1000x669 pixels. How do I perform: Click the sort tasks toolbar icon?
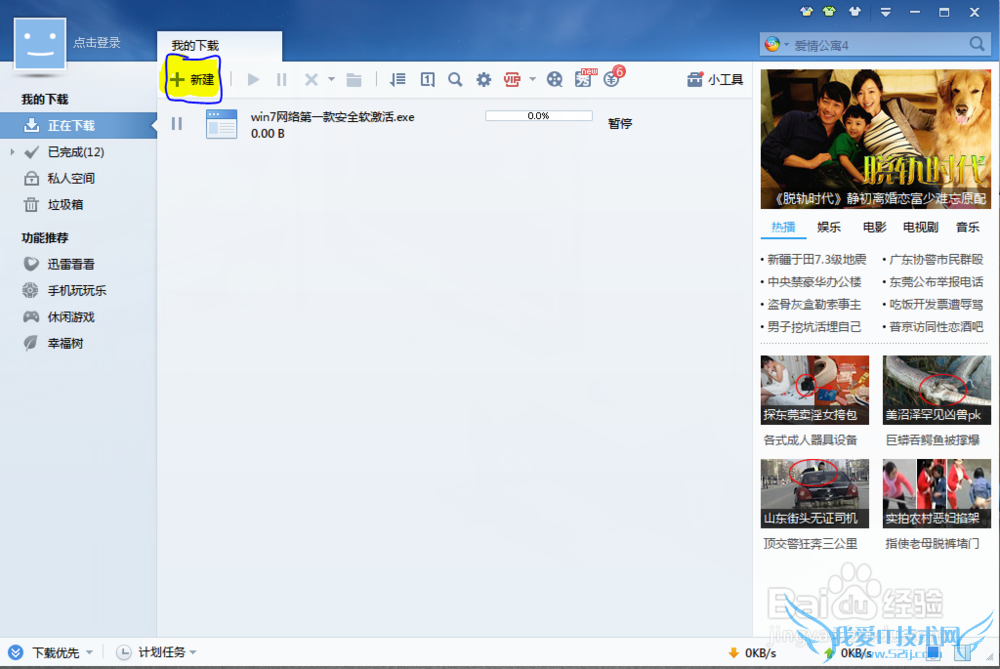pyautogui.click(x=398, y=80)
